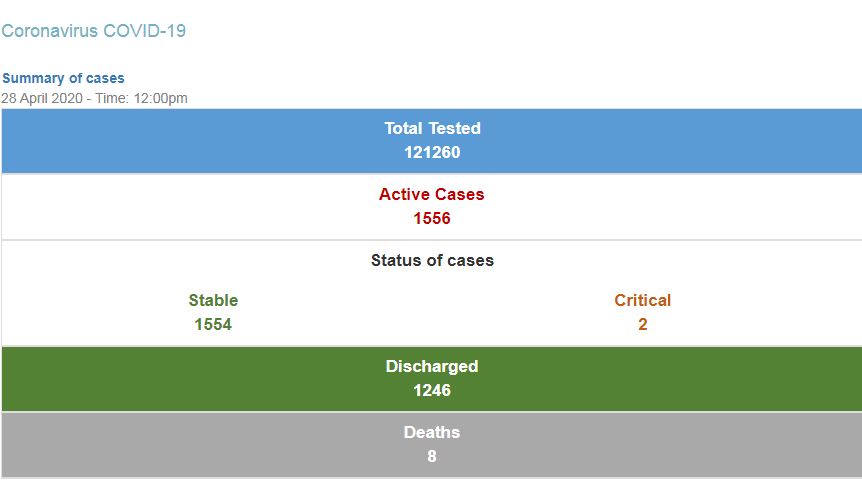Screen dimensions: 862x500
Task: Click the 28 April 2020 timestamp text
Action: (94, 98)
